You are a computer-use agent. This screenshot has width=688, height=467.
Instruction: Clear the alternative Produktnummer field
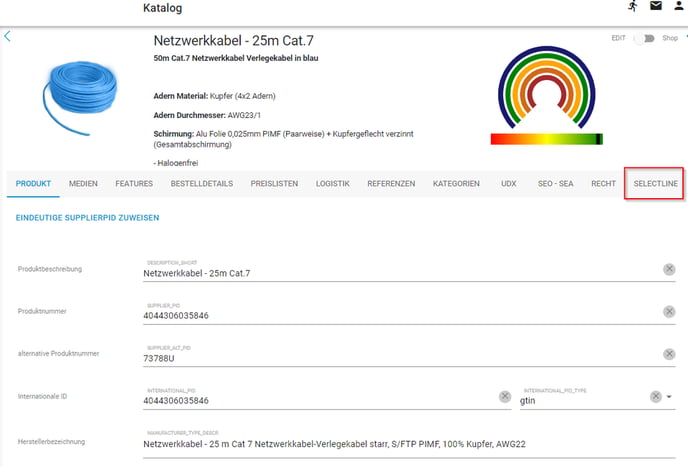click(x=669, y=354)
